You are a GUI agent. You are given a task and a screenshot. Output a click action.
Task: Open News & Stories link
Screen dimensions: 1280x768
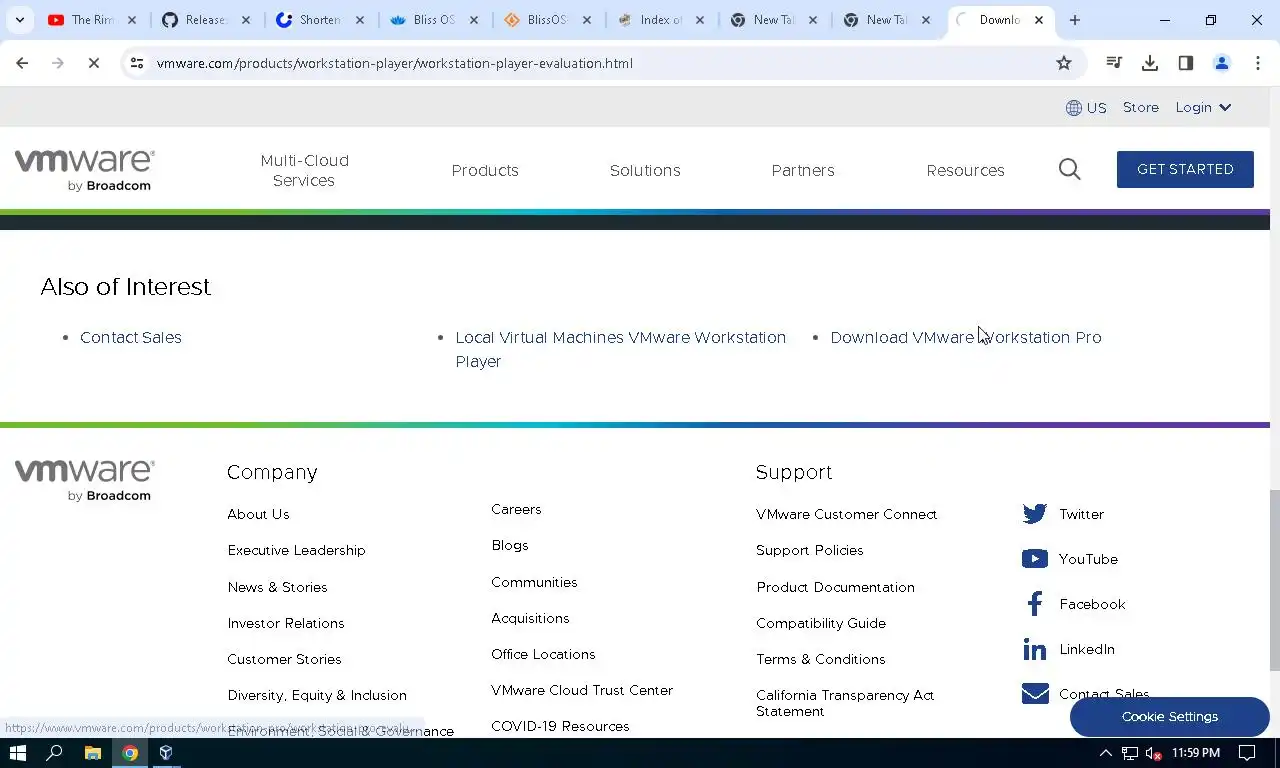point(277,587)
